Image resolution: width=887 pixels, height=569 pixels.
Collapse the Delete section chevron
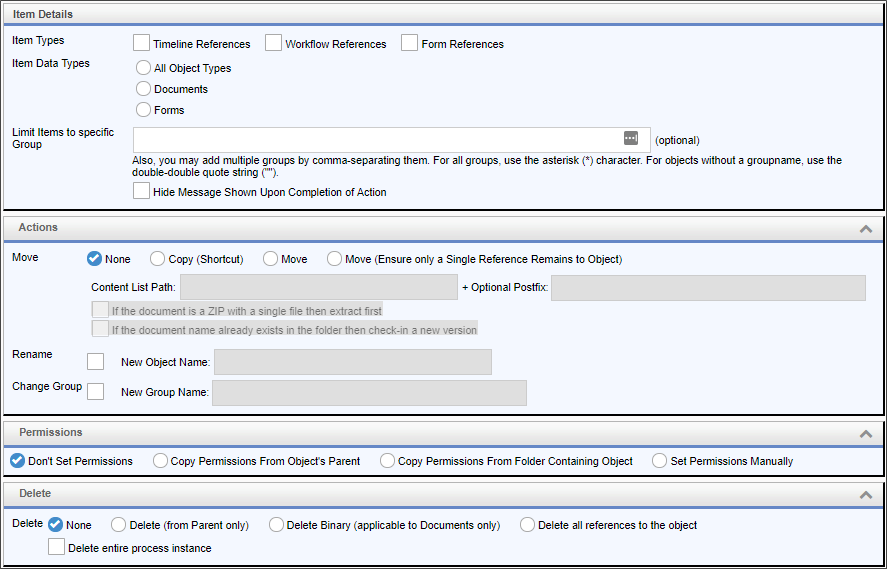(866, 495)
